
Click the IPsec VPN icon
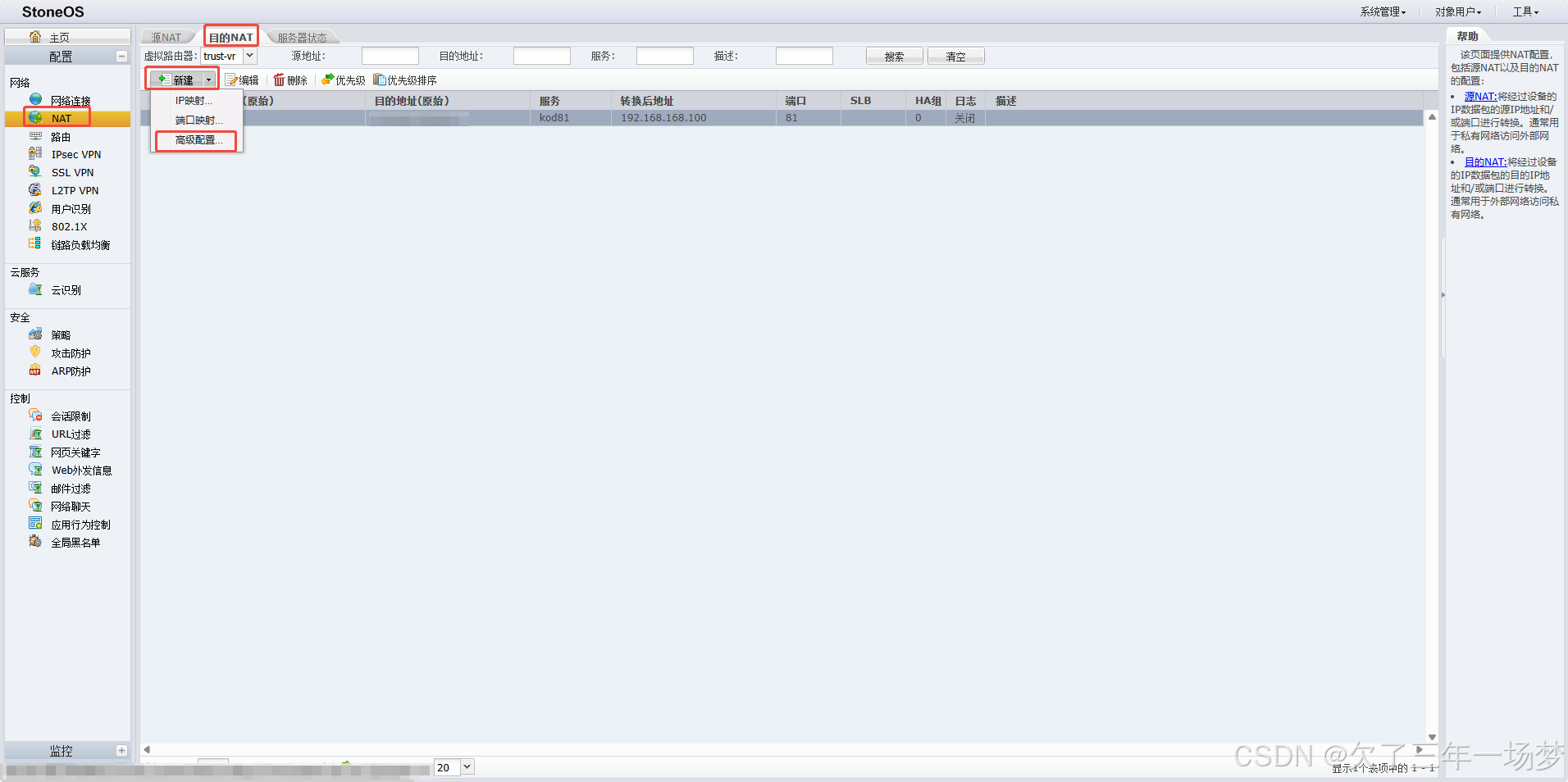pos(35,154)
